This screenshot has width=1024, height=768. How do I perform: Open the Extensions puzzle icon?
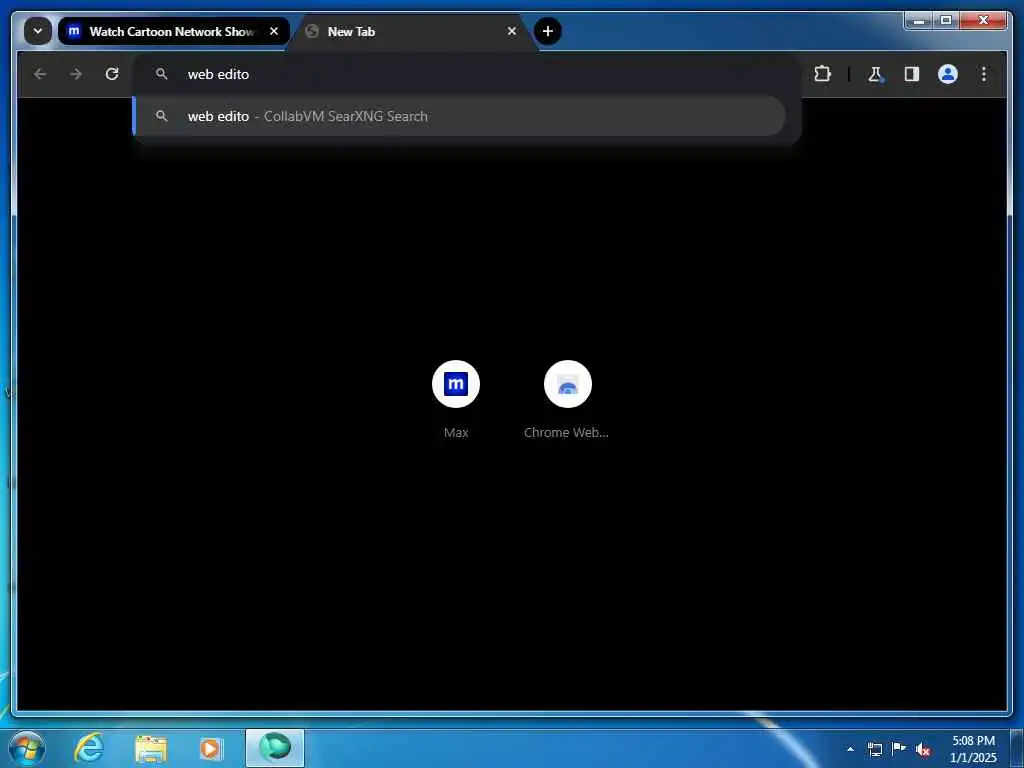(x=822, y=74)
